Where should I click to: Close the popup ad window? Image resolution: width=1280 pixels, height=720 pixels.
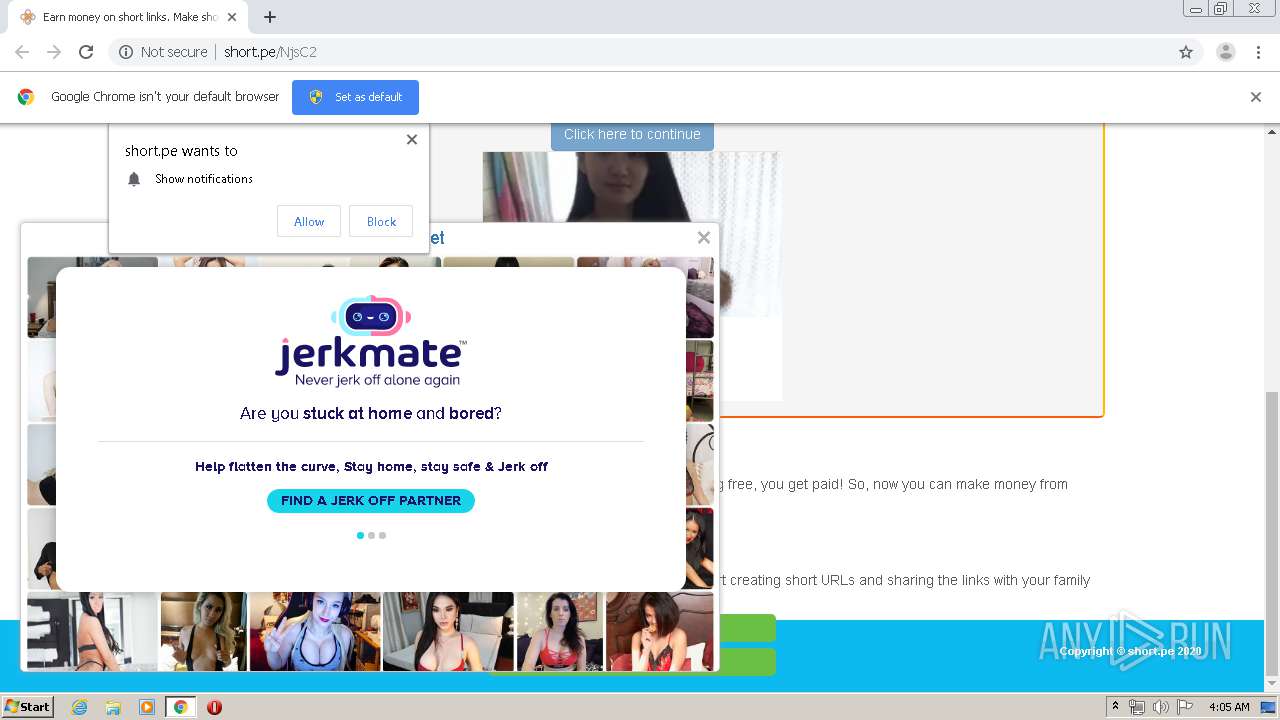coord(704,238)
